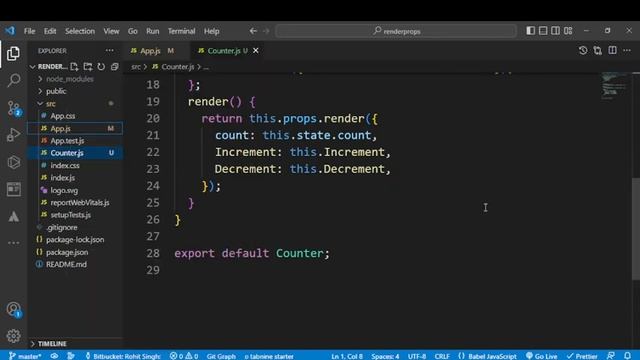The height and width of the screenshot is (360, 640).
Task: Open the Help menu
Action: pos(211,31)
